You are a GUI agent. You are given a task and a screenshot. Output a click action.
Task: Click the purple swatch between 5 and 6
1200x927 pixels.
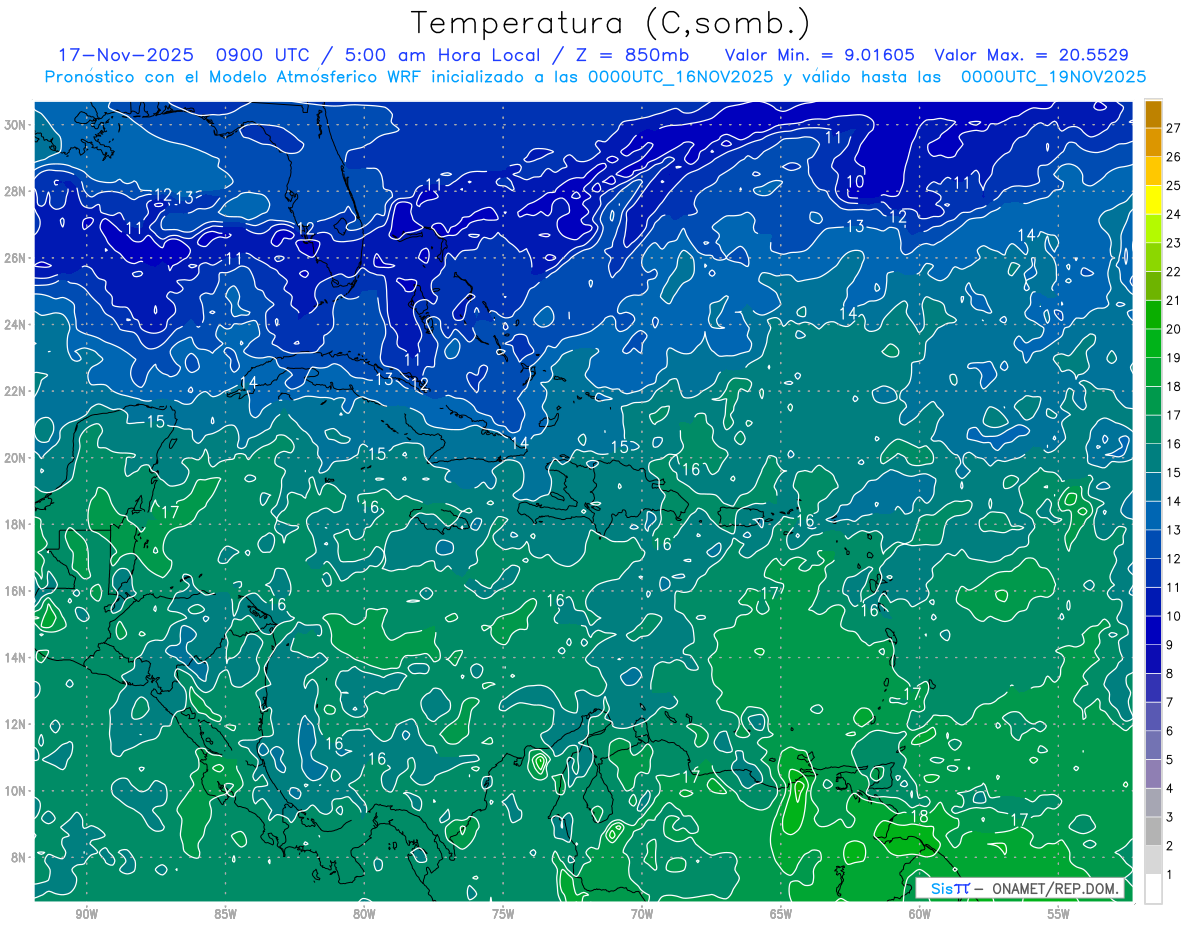pos(1153,745)
